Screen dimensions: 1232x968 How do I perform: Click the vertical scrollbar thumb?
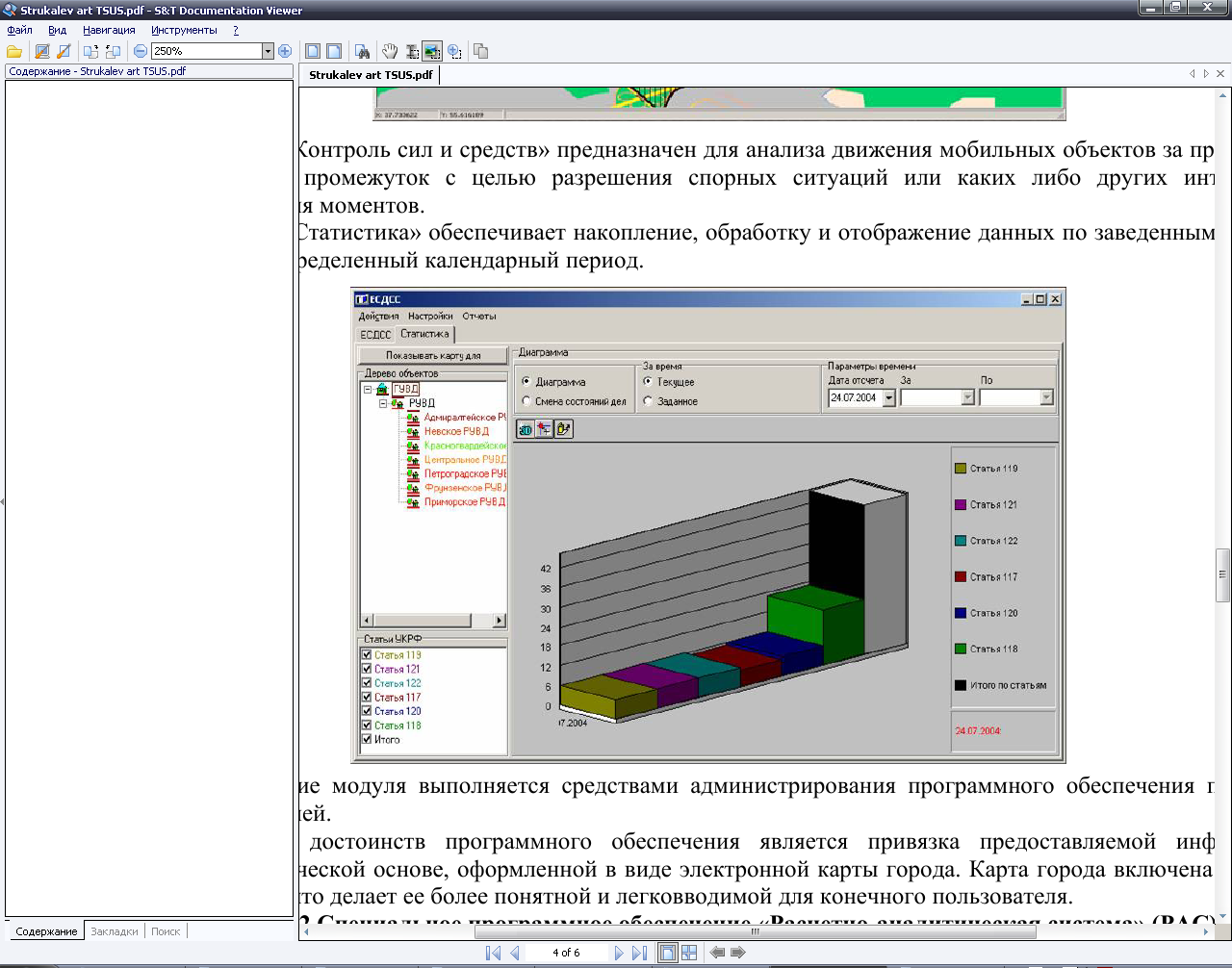pyautogui.click(x=1222, y=573)
